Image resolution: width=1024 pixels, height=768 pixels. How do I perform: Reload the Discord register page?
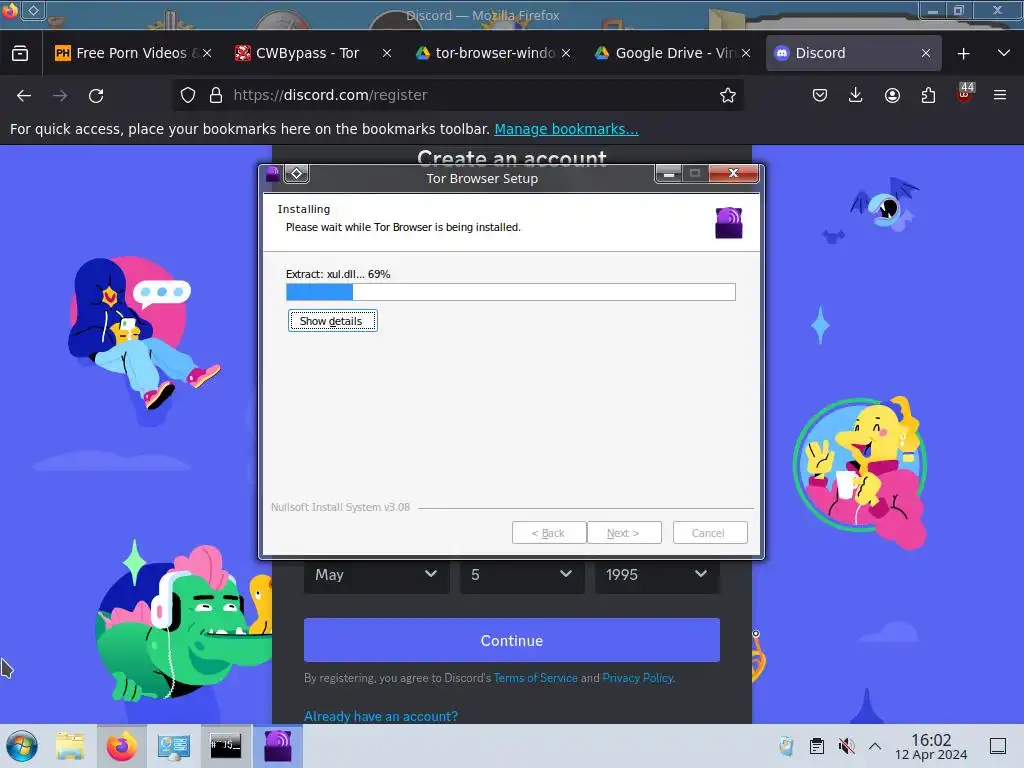coord(96,95)
